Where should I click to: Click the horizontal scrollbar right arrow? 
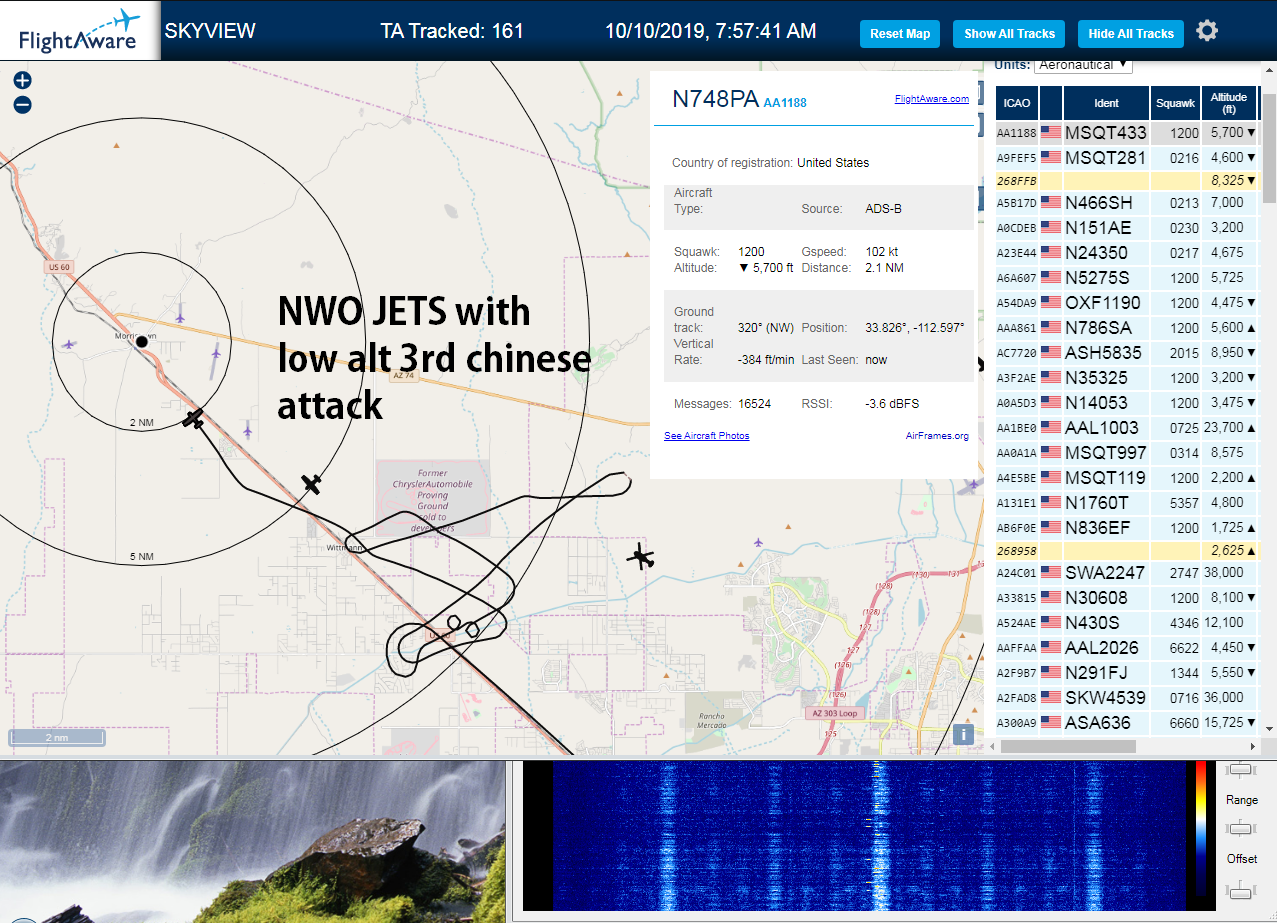[1254, 746]
